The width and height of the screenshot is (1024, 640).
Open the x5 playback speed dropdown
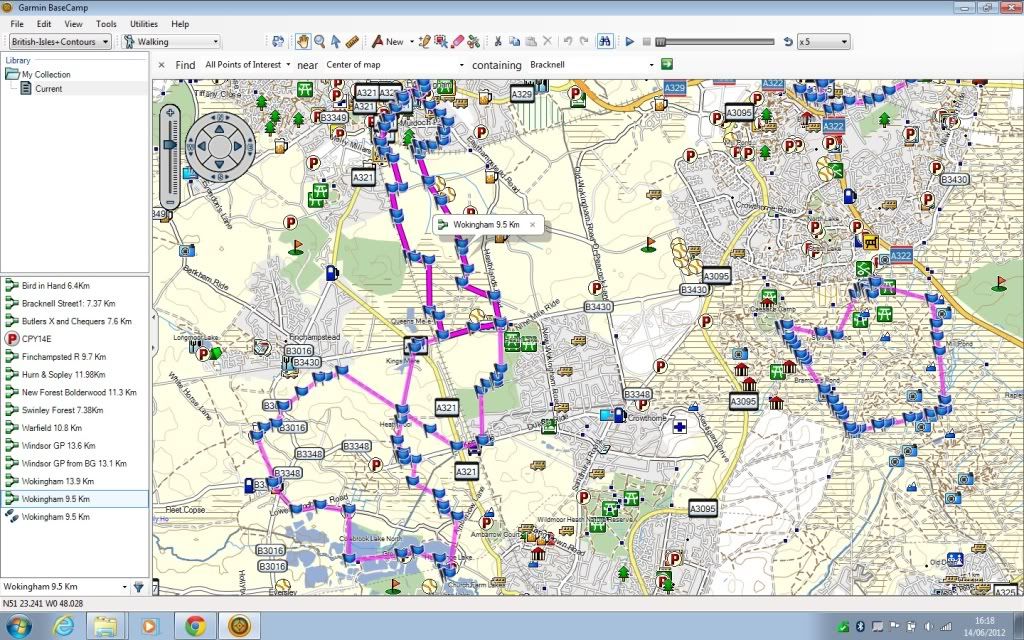click(x=823, y=42)
